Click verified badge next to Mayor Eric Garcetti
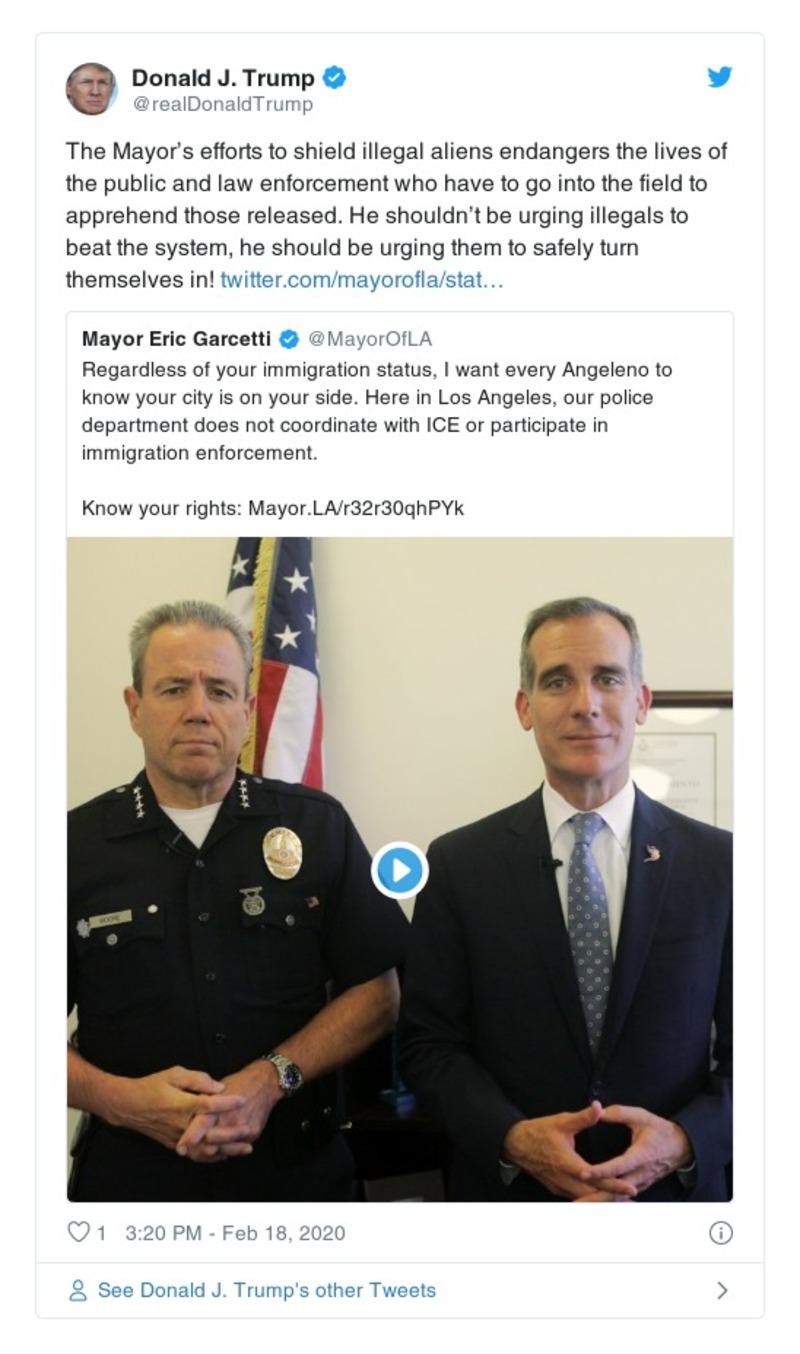Image resolution: width=800 pixels, height=1354 pixels. (289, 339)
